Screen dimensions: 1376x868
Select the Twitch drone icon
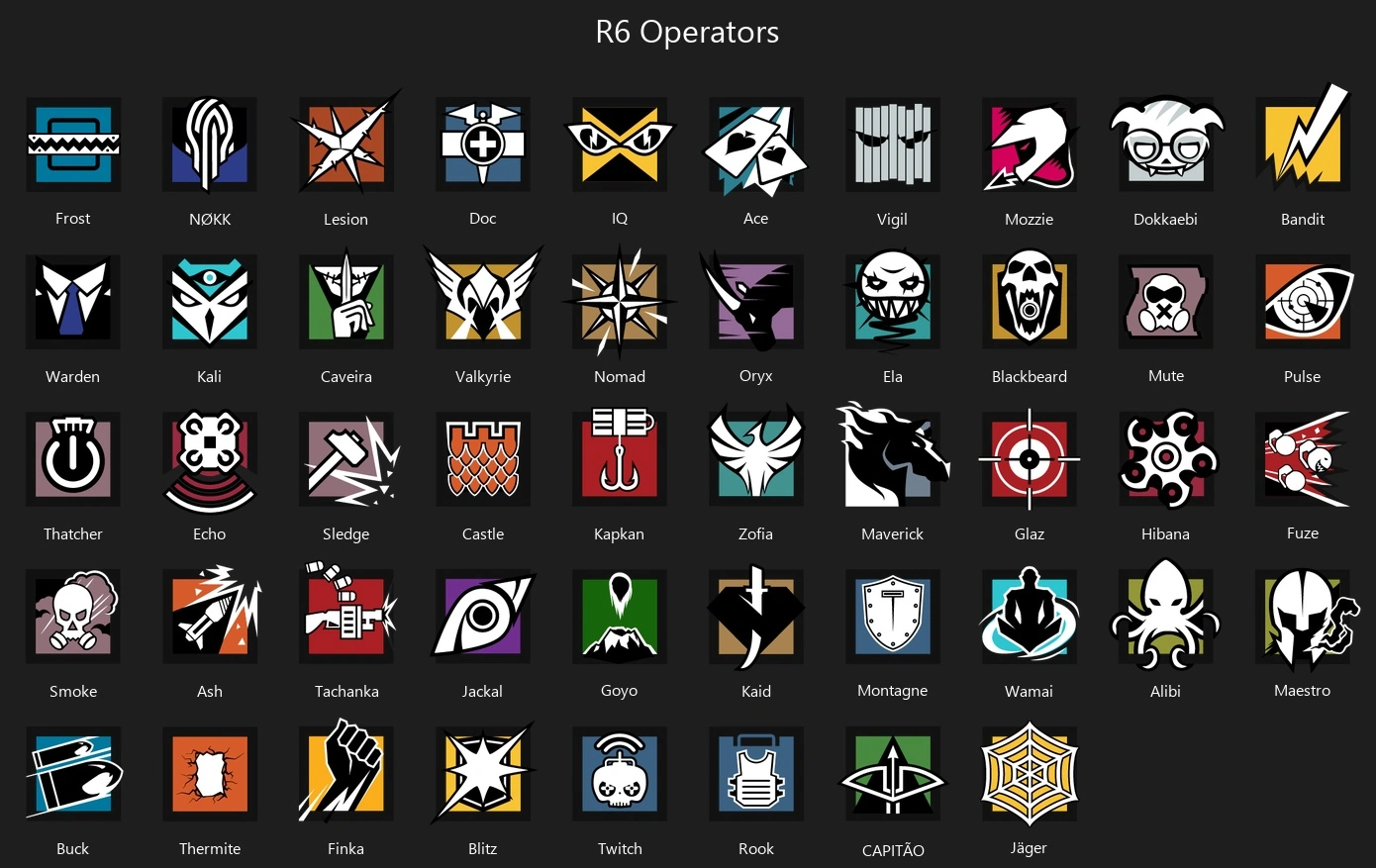620,774
